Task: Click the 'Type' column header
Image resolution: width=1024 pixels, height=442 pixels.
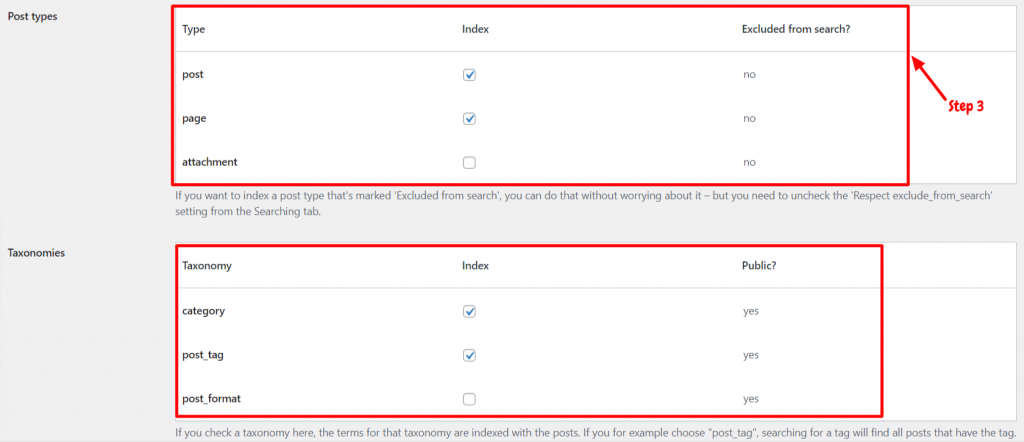Action: 193,29
